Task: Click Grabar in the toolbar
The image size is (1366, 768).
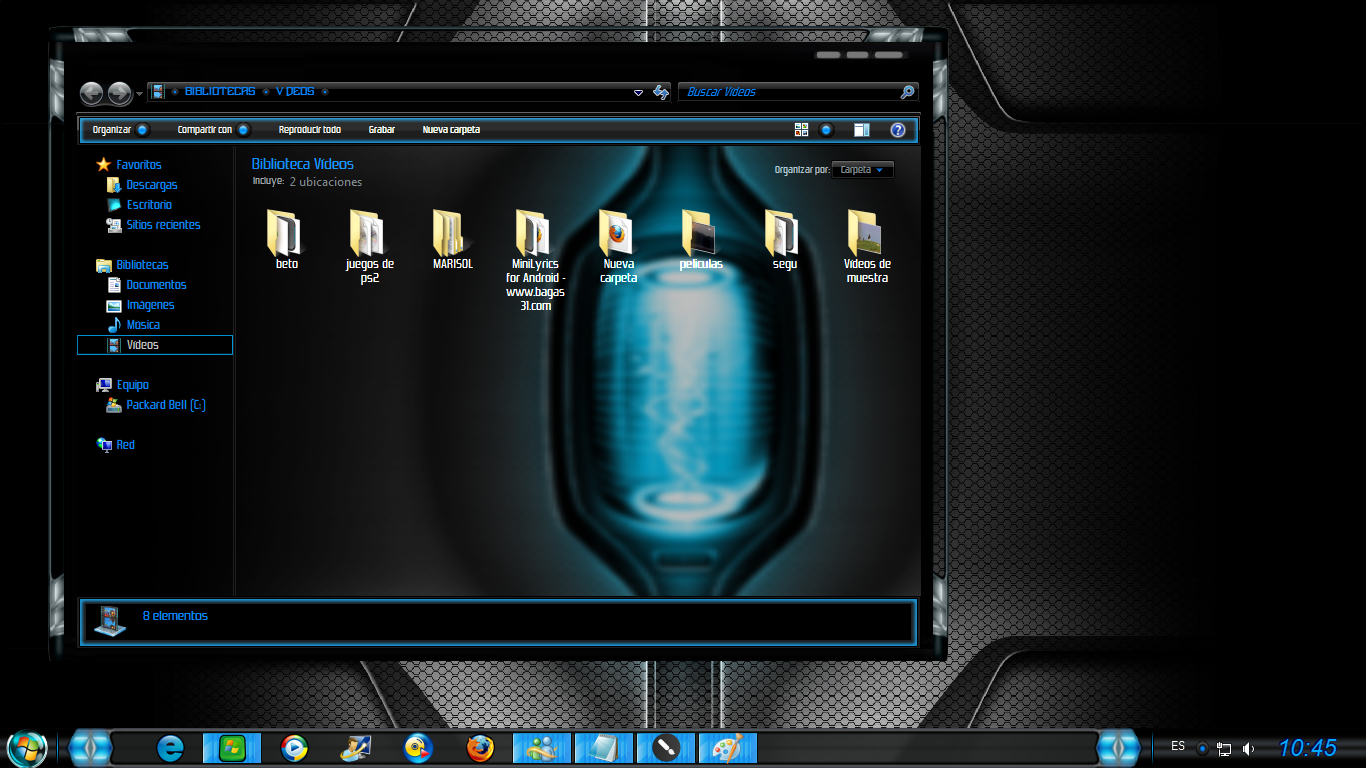Action: click(381, 130)
